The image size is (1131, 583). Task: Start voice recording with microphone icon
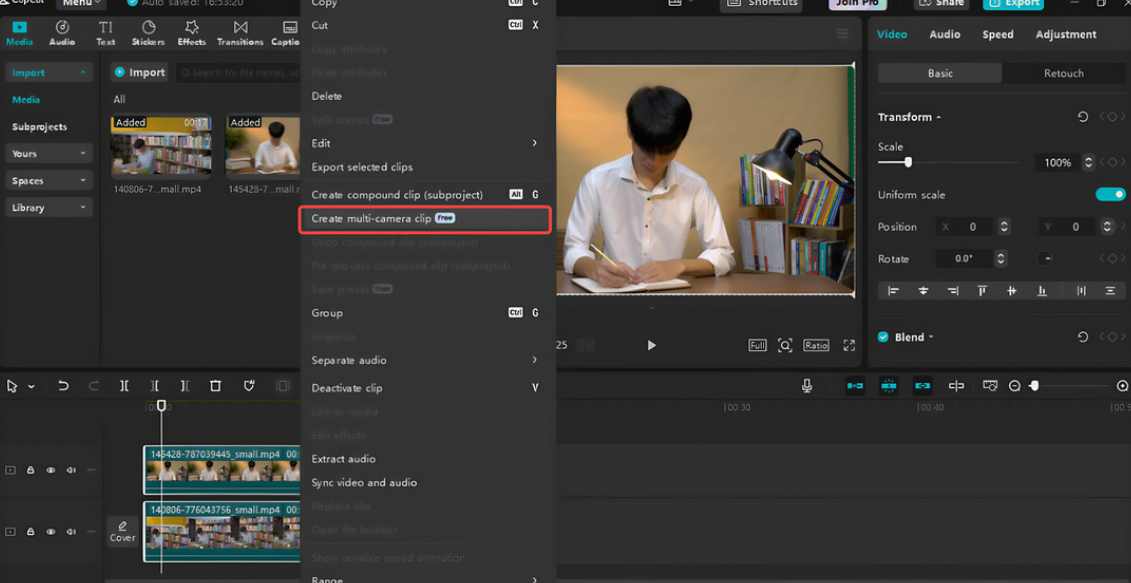click(807, 386)
